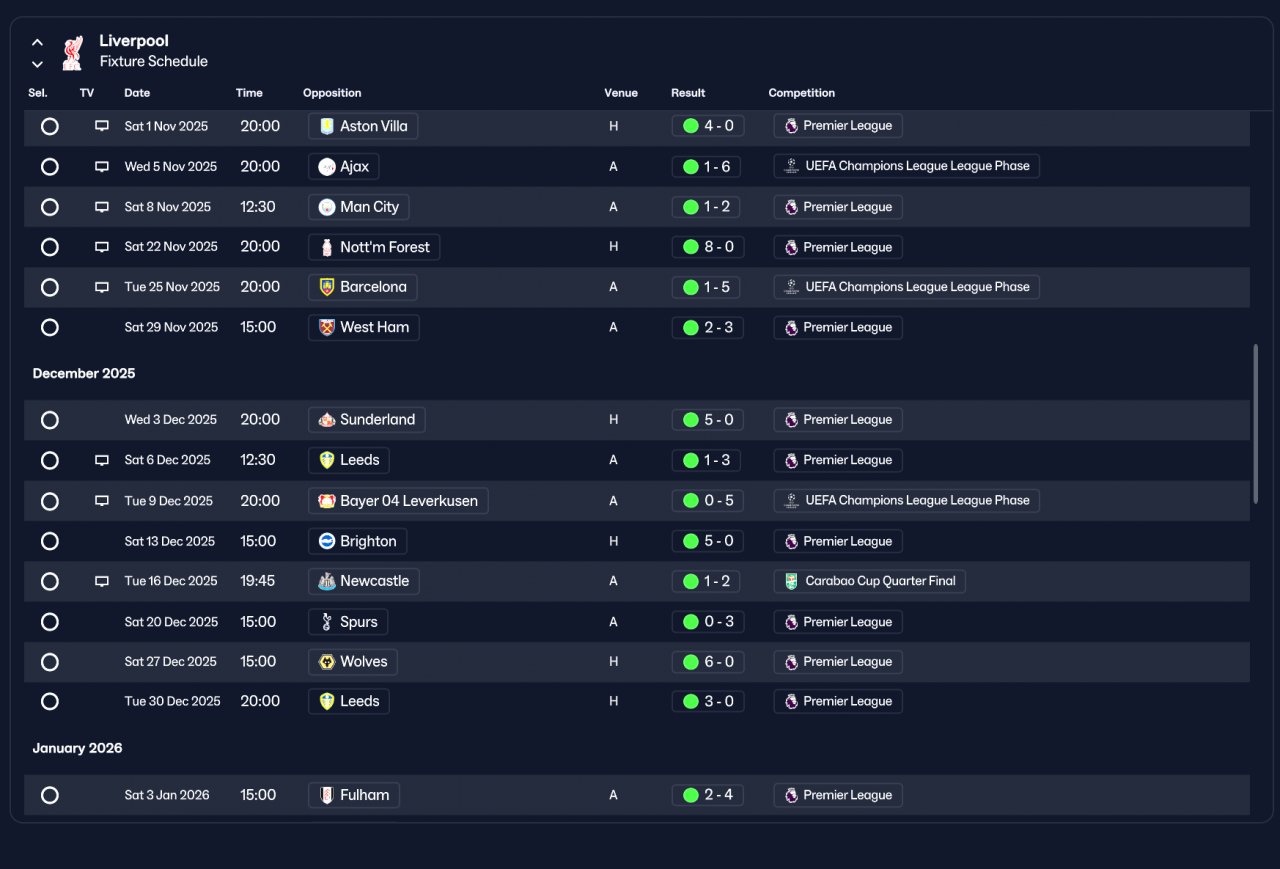This screenshot has height=869, width=1280.
Task: Open the Carabao Cup Quarter Final competition button
Action: pyautogui.click(x=869, y=581)
